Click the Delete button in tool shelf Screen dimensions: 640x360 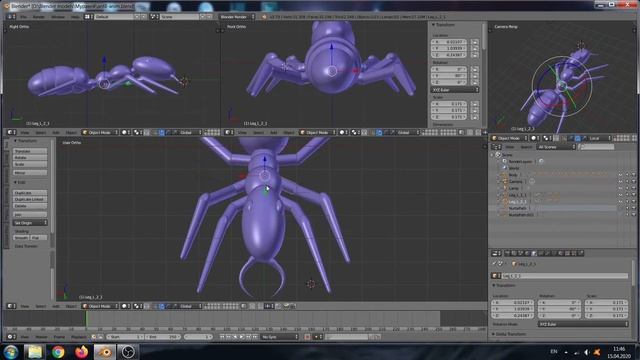[30, 206]
